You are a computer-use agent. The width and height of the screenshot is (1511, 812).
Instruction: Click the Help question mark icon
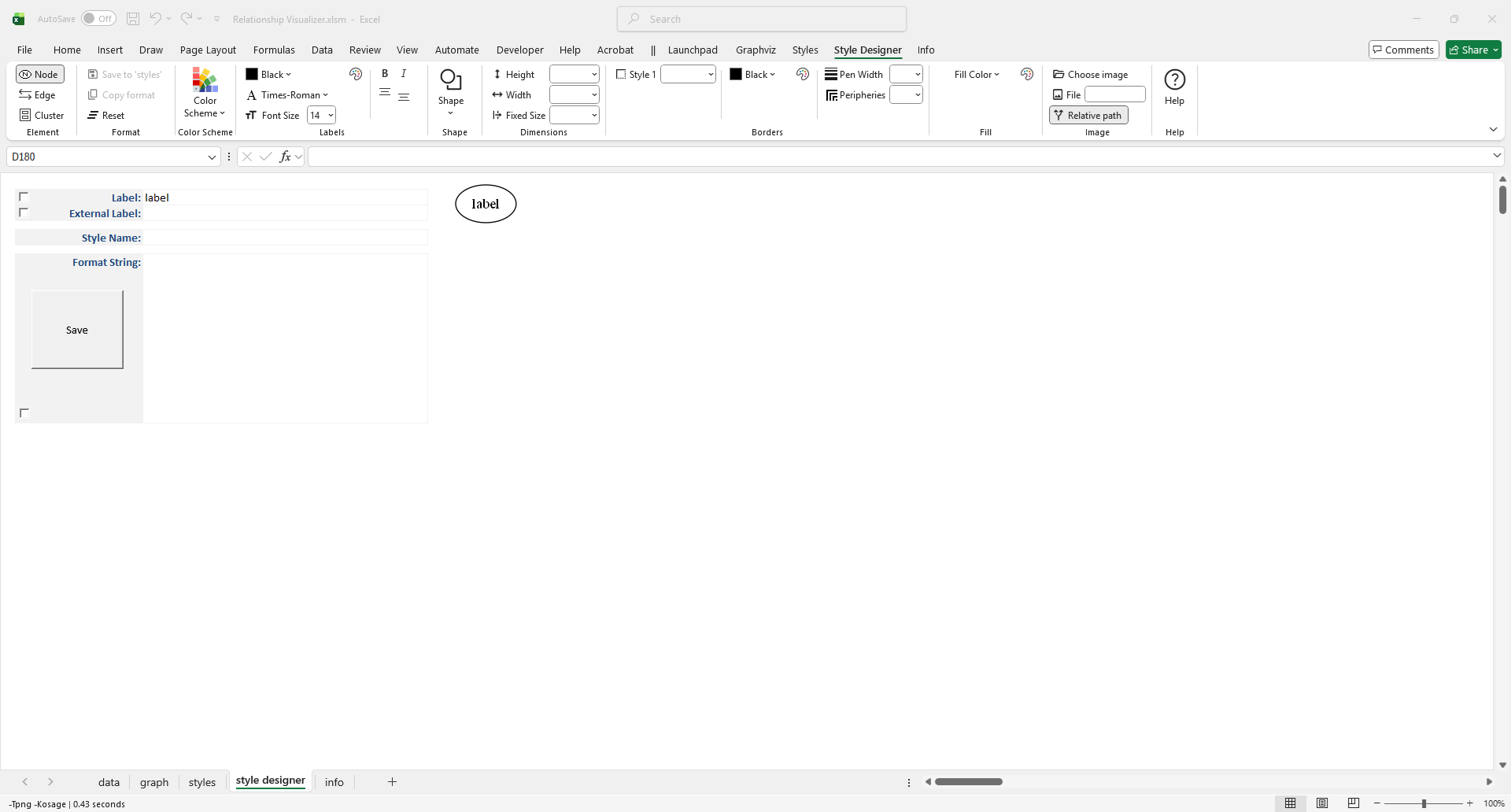(1174, 80)
